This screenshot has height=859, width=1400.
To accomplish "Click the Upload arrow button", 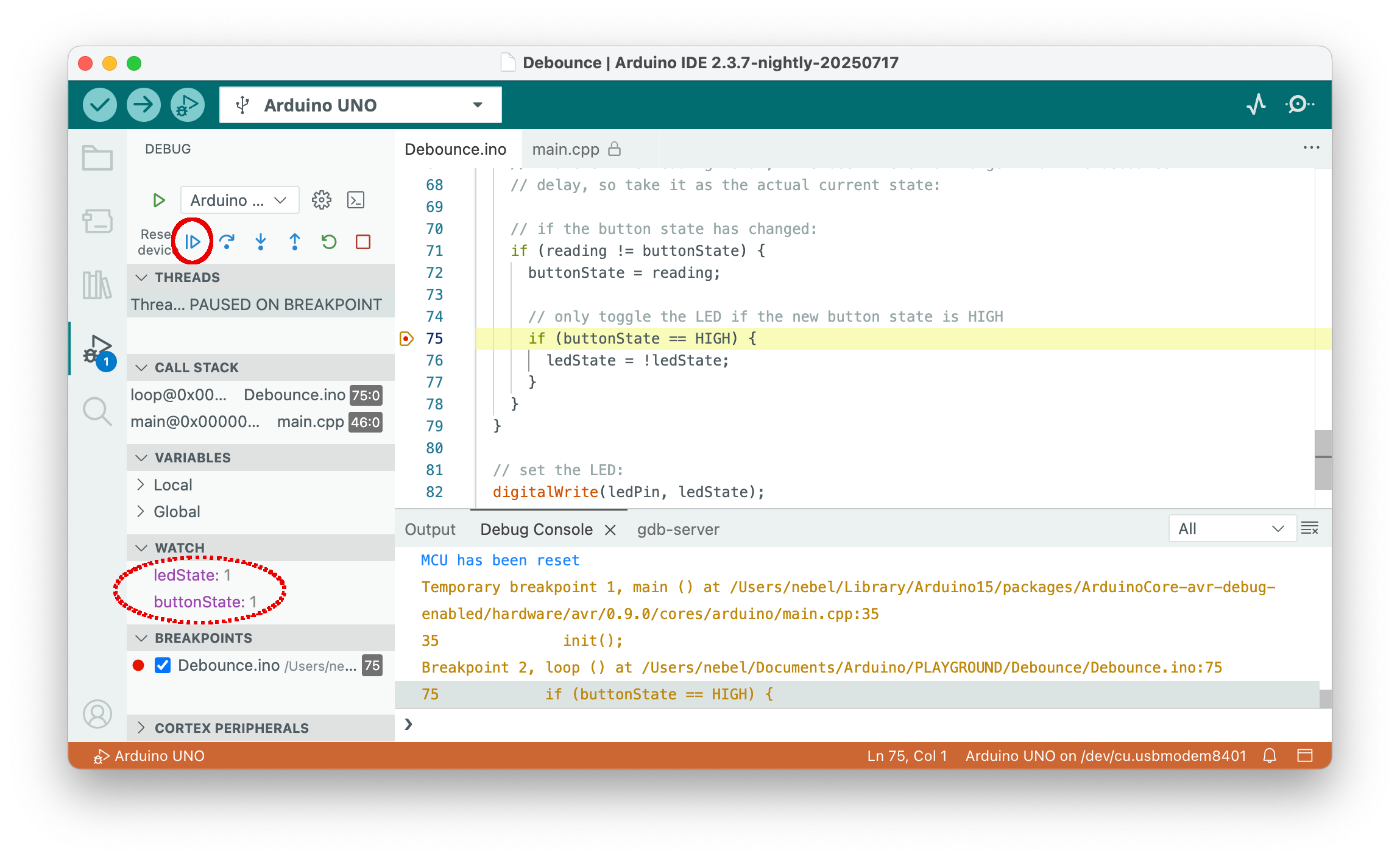I will click(144, 105).
